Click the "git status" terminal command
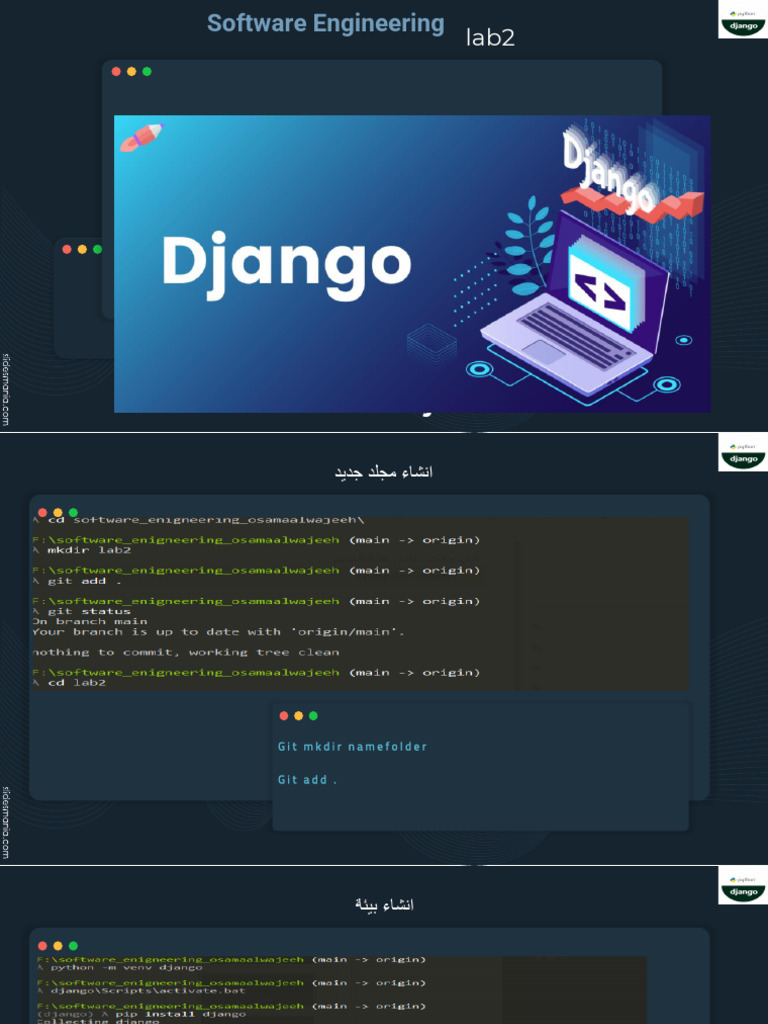This screenshot has height=1024, width=768. pos(89,612)
